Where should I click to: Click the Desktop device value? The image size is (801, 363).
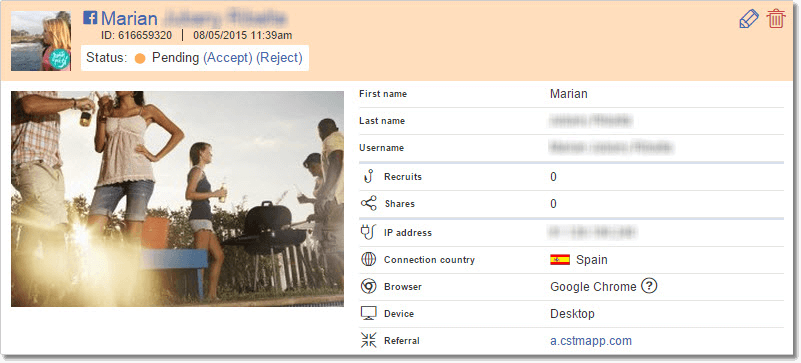(x=572, y=313)
